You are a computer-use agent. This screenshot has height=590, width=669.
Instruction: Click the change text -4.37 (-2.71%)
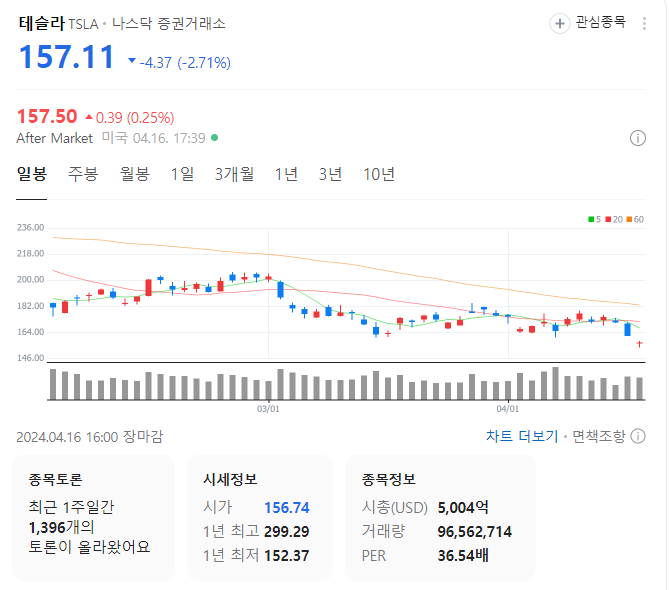pos(185,63)
